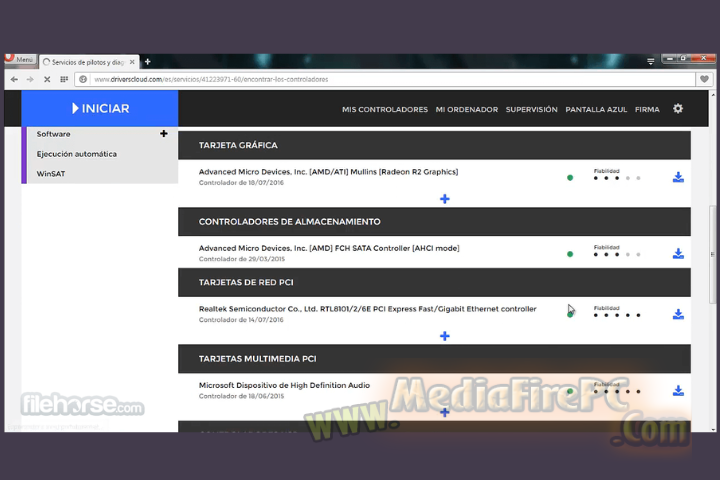Expand the Software sidebar section
Image resolution: width=720 pixels, height=480 pixels.
pos(163,134)
